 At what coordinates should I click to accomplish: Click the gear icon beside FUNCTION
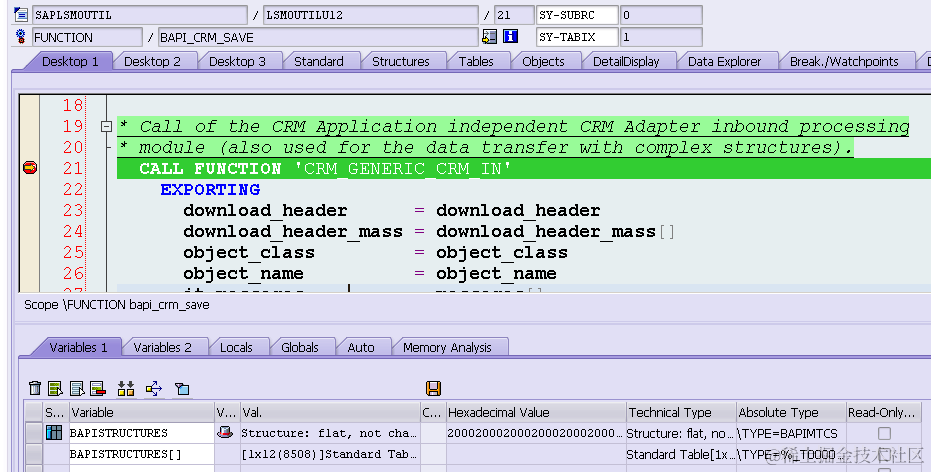(x=21, y=37)
